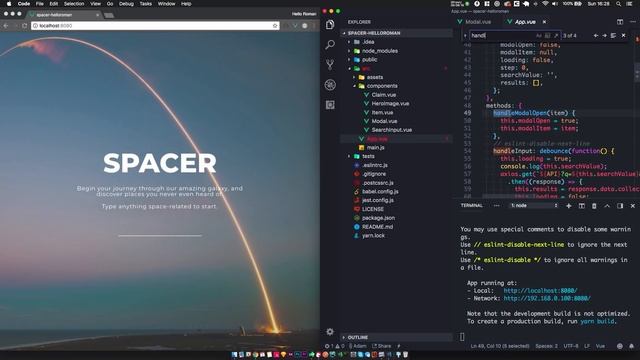Expand the tests folder
Image resolution: width=640 pixels, height=360 pixels.
[349, 156]
